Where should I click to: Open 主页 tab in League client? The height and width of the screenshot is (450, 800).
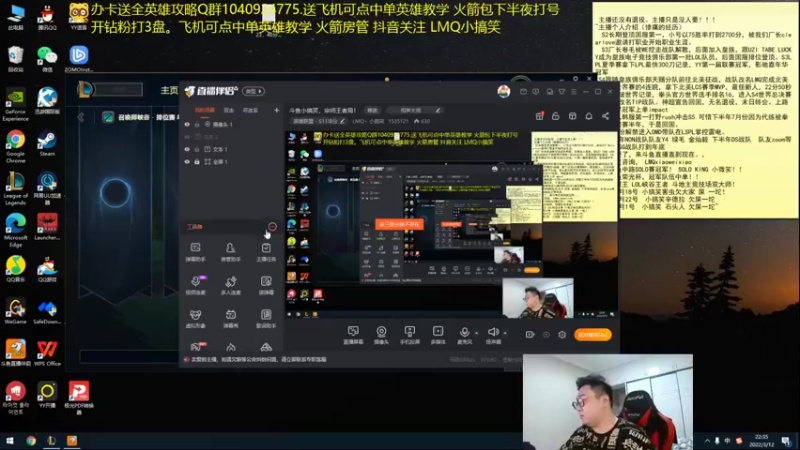pos(169,90)
